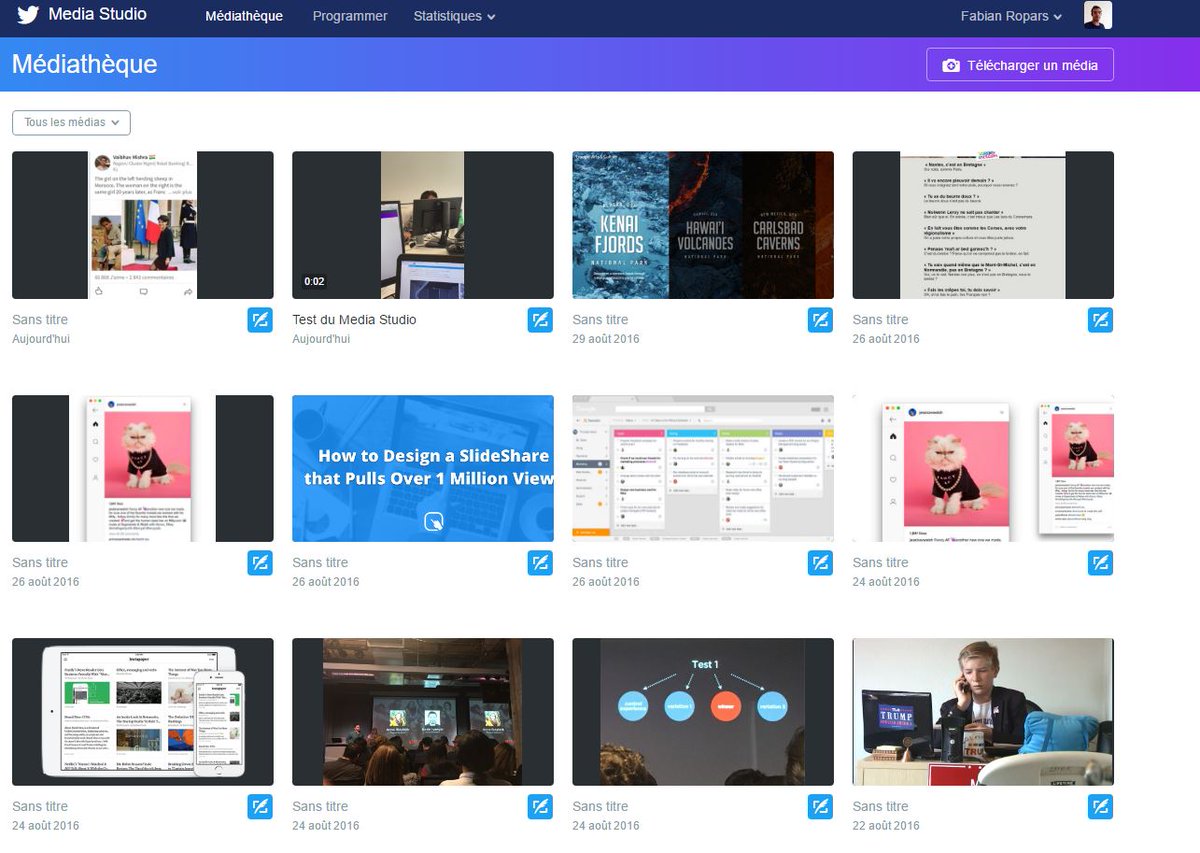Open the Médiathèque tab
Image resolution: width=1200 pixels, height=853 pixels.
tap(244, 16)
